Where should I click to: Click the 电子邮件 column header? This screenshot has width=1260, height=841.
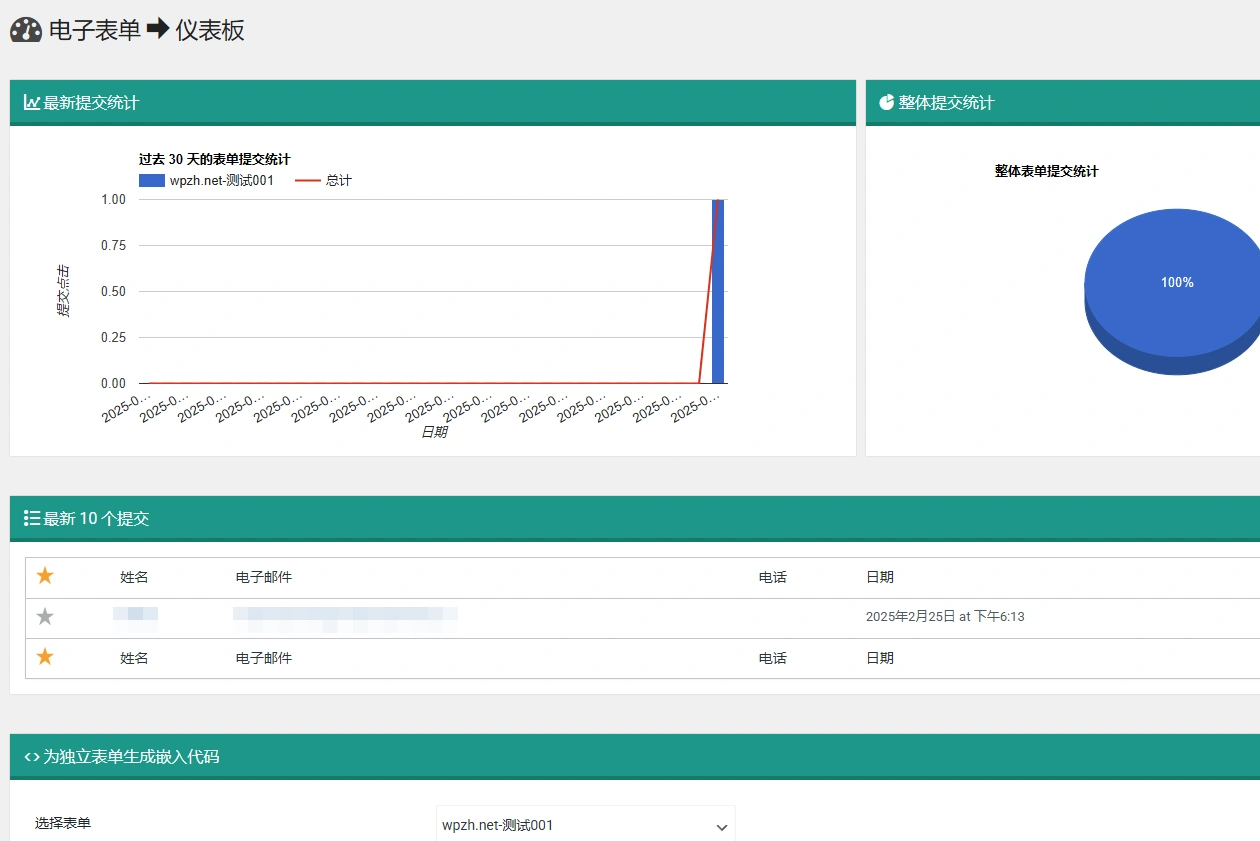pyautogui.click(x=261, y=577)
